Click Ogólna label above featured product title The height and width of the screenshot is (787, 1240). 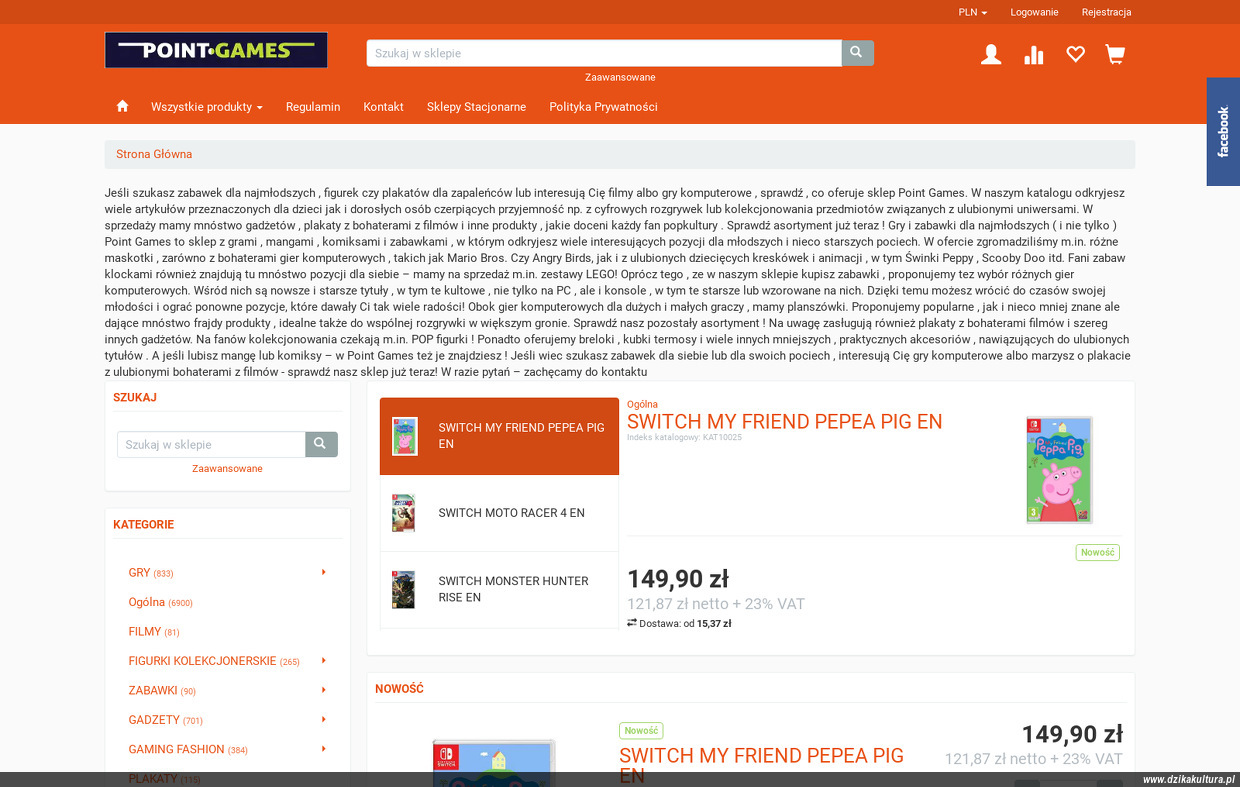click(642, 404)
